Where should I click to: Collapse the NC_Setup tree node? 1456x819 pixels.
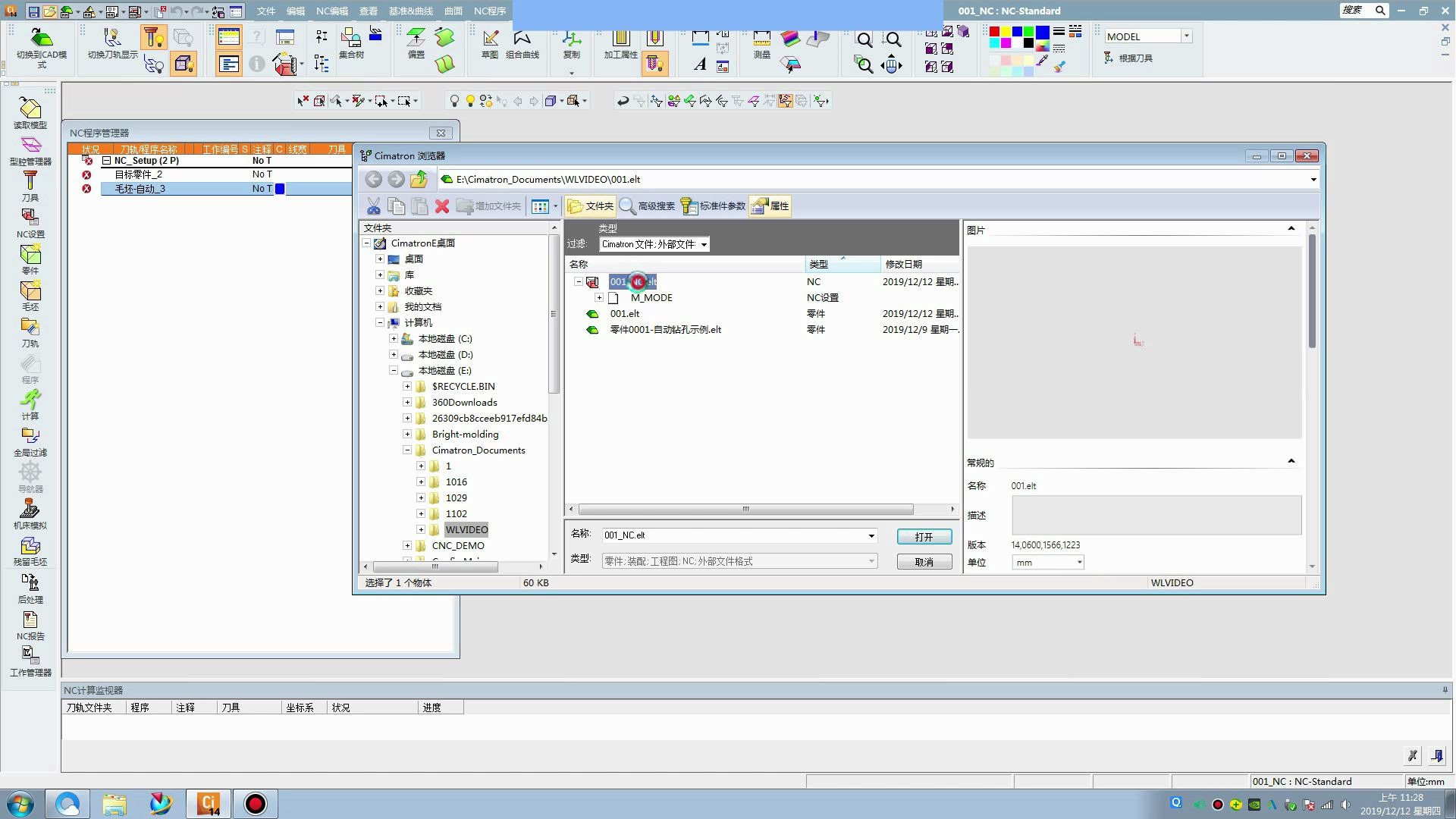coord(107,161)
